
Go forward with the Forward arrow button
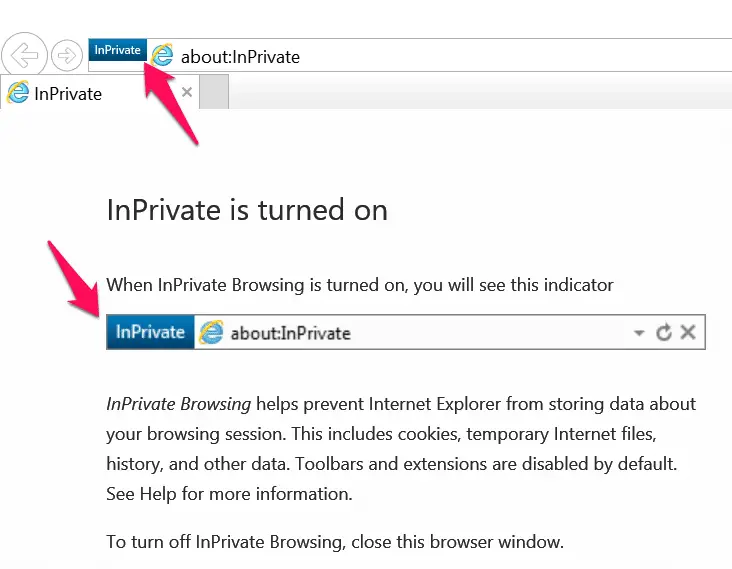[x=67, y=56]
